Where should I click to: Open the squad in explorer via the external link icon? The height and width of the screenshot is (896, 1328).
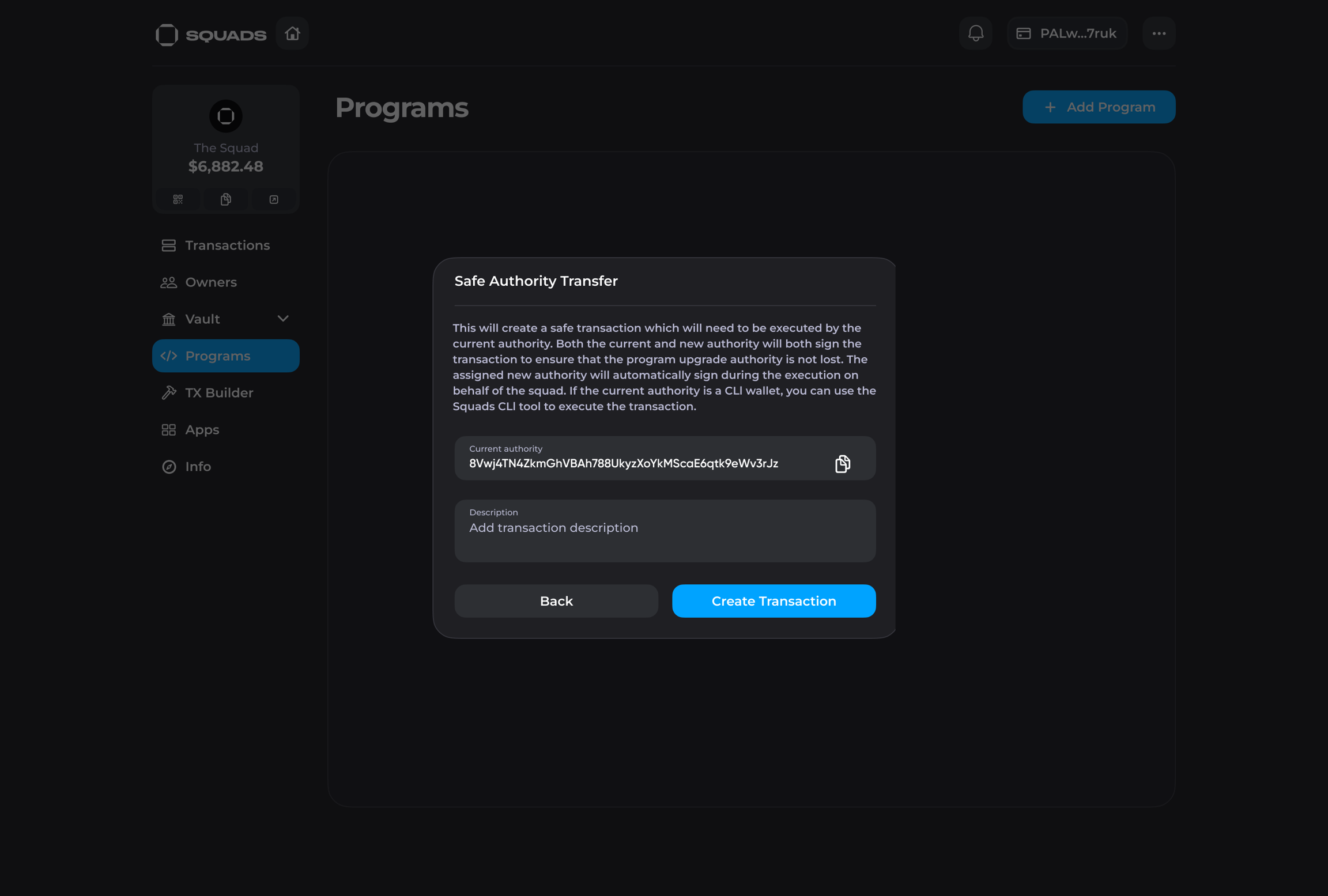click(274, 199)
